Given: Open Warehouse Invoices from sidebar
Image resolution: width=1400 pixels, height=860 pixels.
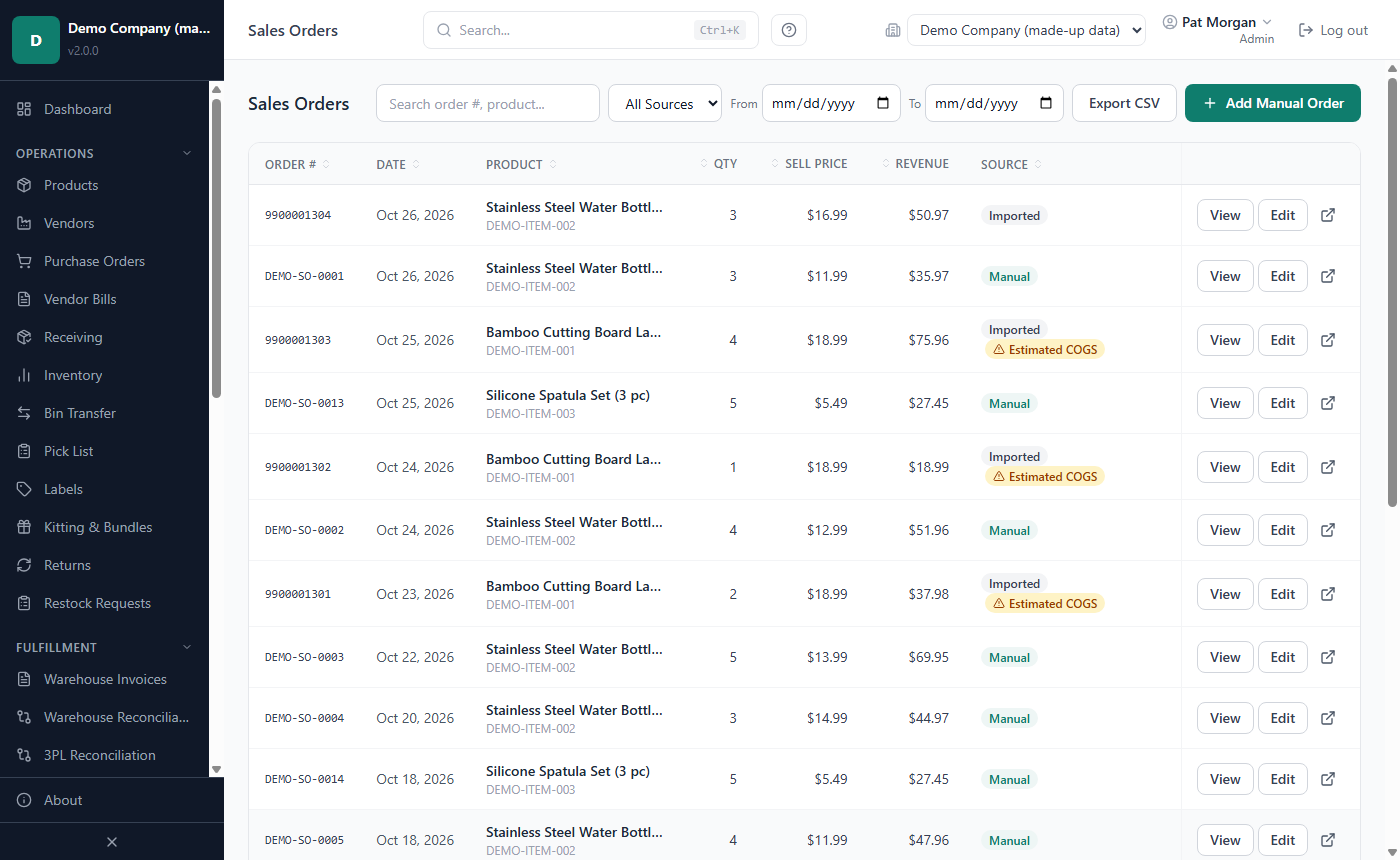Looking at the screenshot, I should click(105, 679).
